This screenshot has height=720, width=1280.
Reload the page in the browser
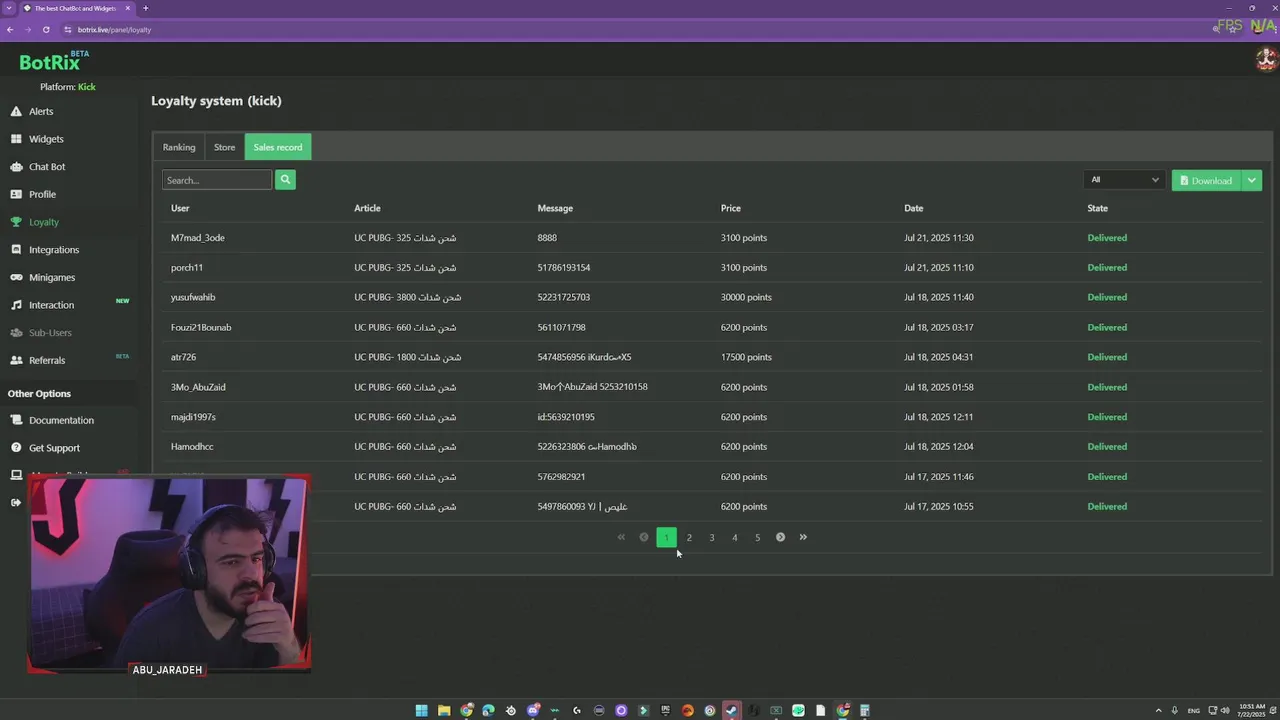[x=46, y=29]
